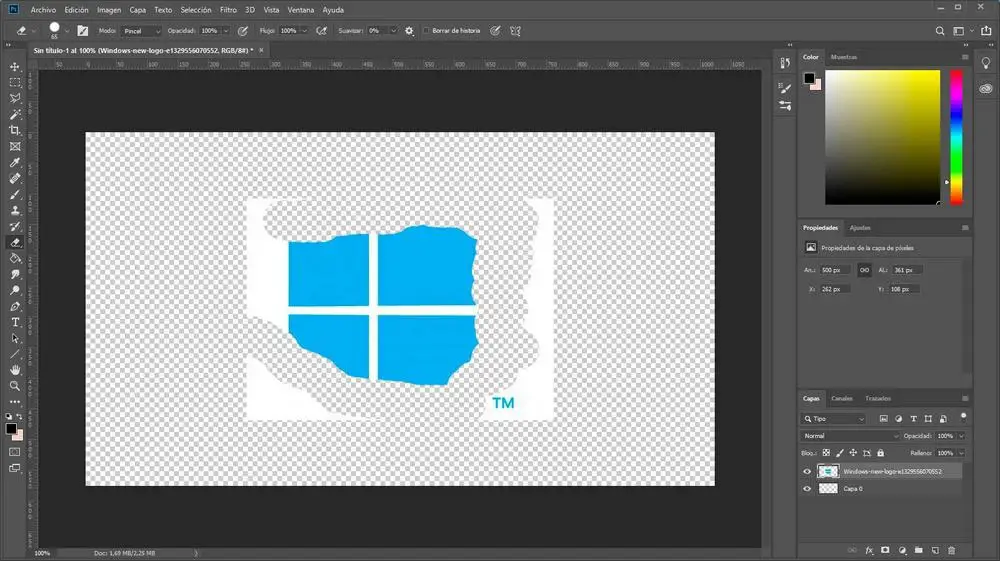Reset default foreground and background colors
This screenshot has width=1000, height=561.
click(x=9, y=416)
